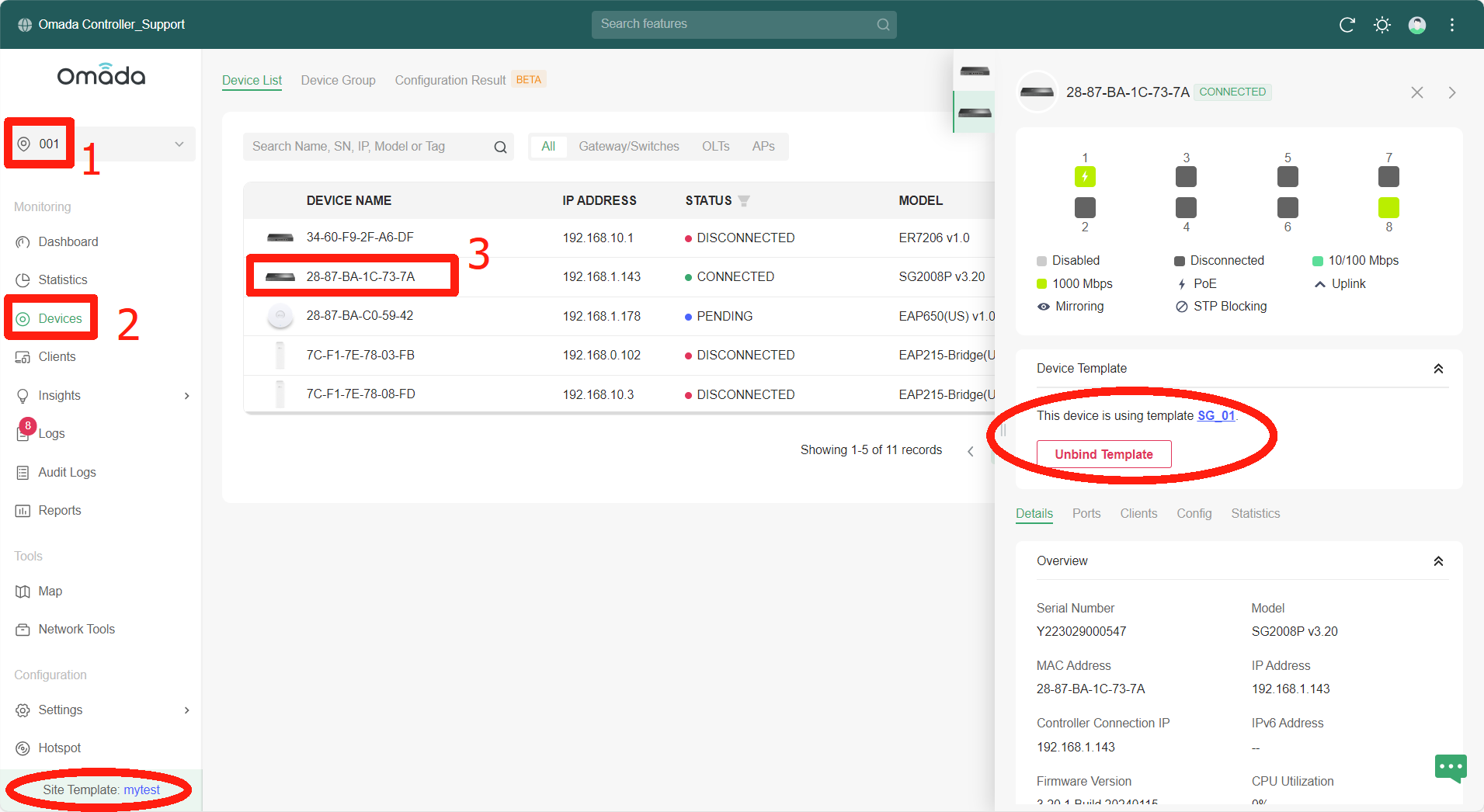
Task: Click the search magnifier in Search features
Action: coord(883,25)
